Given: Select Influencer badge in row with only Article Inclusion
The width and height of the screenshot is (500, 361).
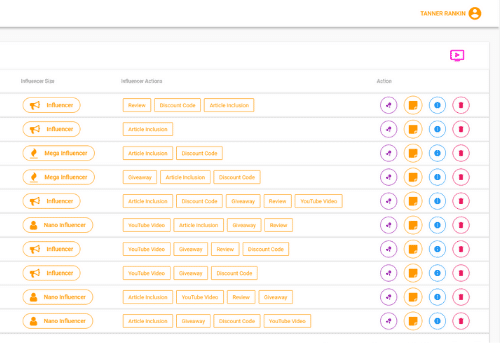Looking at the screenshot, I should 51,129.
